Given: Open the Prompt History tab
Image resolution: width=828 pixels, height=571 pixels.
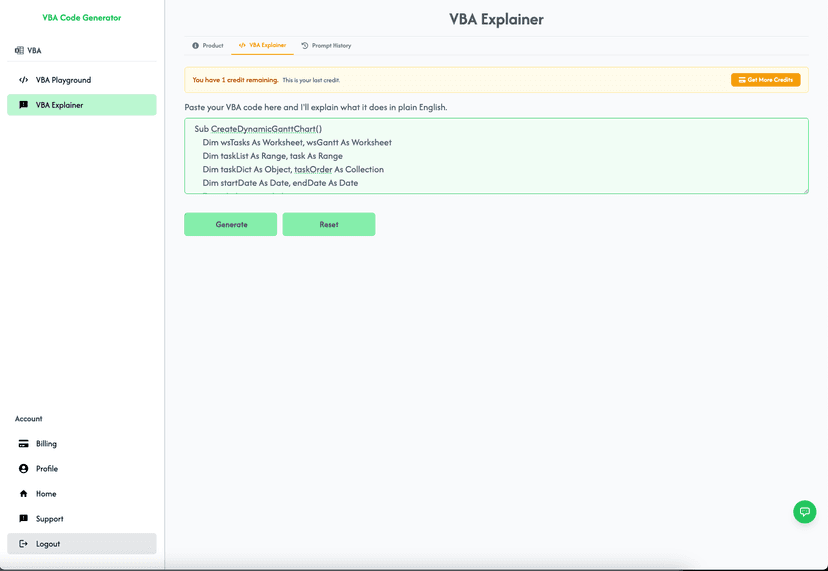Looking at the screenshot, I should [326, 46].
